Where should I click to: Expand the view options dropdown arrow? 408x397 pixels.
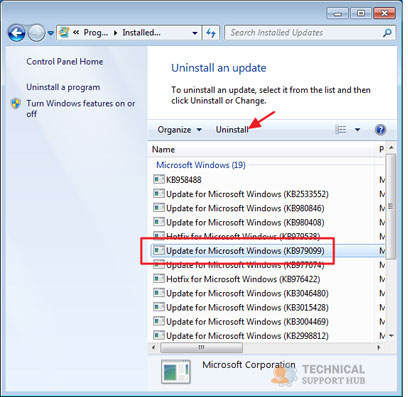pyautogui.click(x=357, y=130)
